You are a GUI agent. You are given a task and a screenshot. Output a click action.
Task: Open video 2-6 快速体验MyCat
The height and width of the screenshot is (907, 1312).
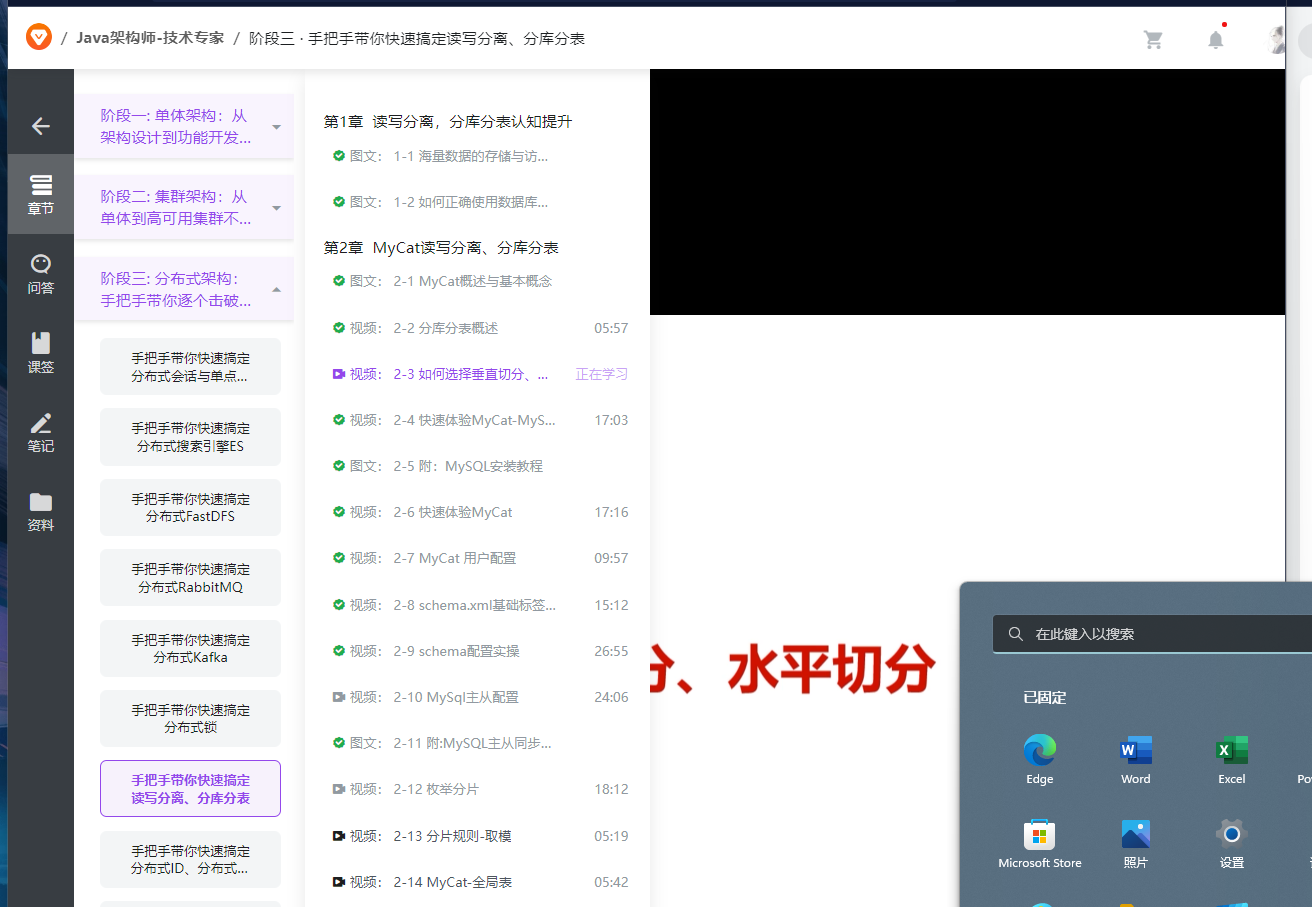click(478, 512)
